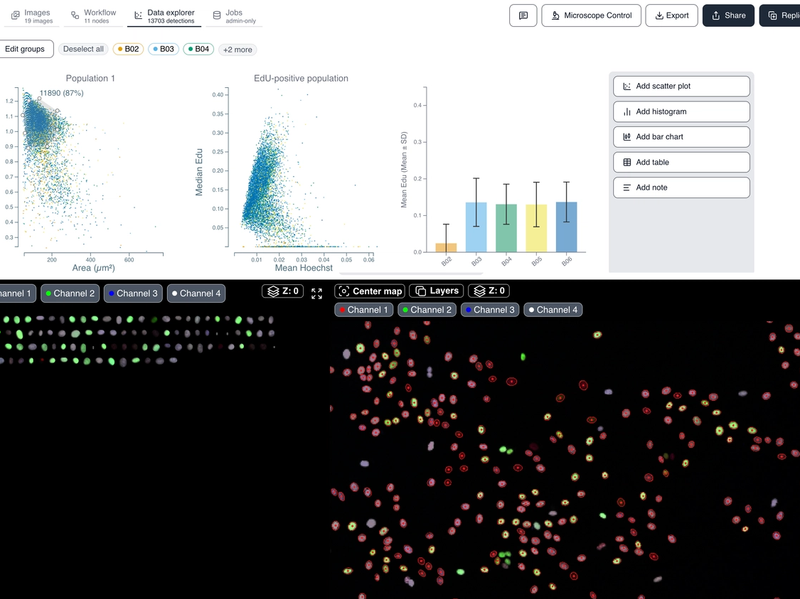This screenshot has width=800, height=599.
Task: Click the Images tab picture icon
Action: [x=15, y=16]
